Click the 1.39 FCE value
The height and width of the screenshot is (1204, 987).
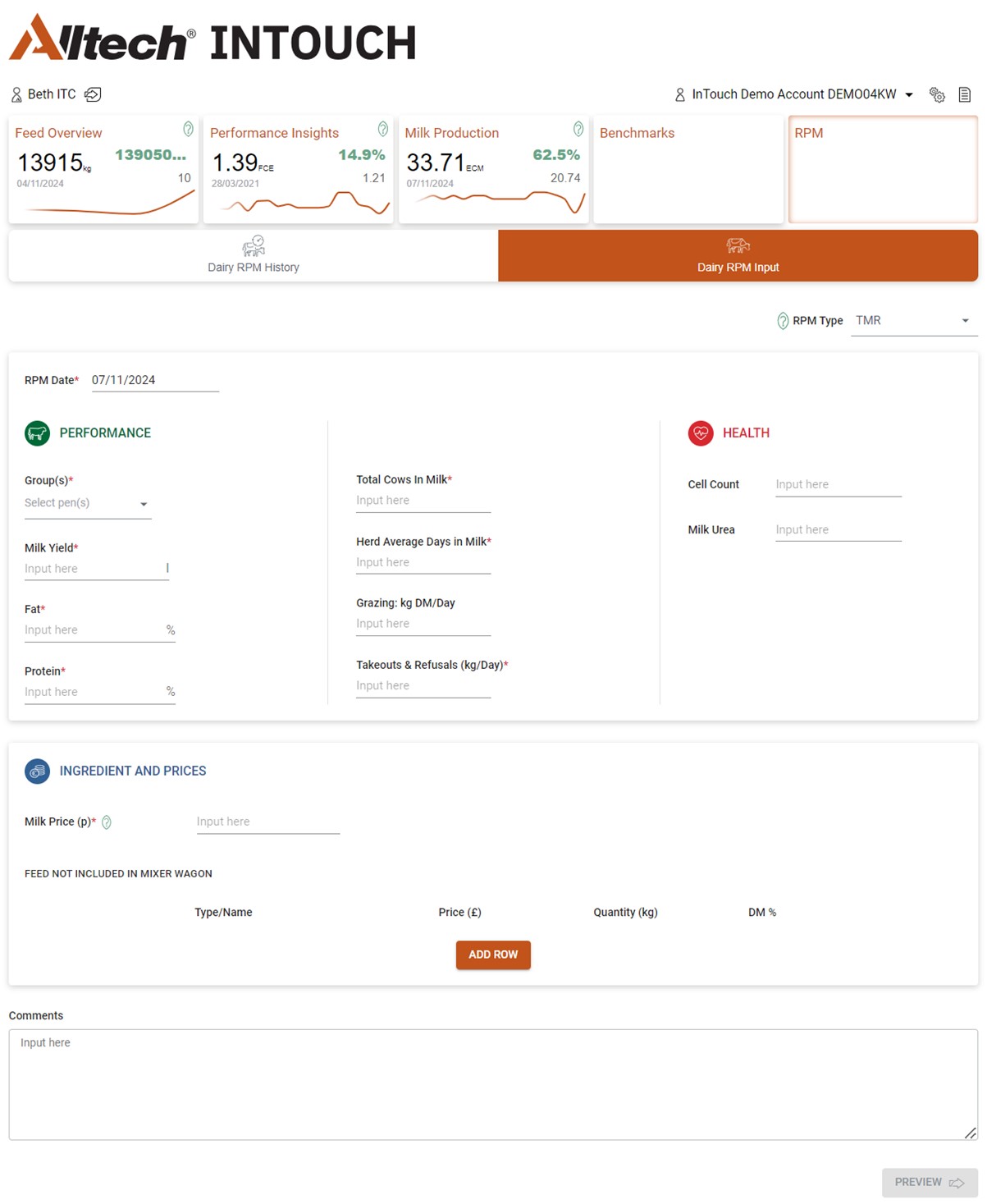[x=243, y=163]
